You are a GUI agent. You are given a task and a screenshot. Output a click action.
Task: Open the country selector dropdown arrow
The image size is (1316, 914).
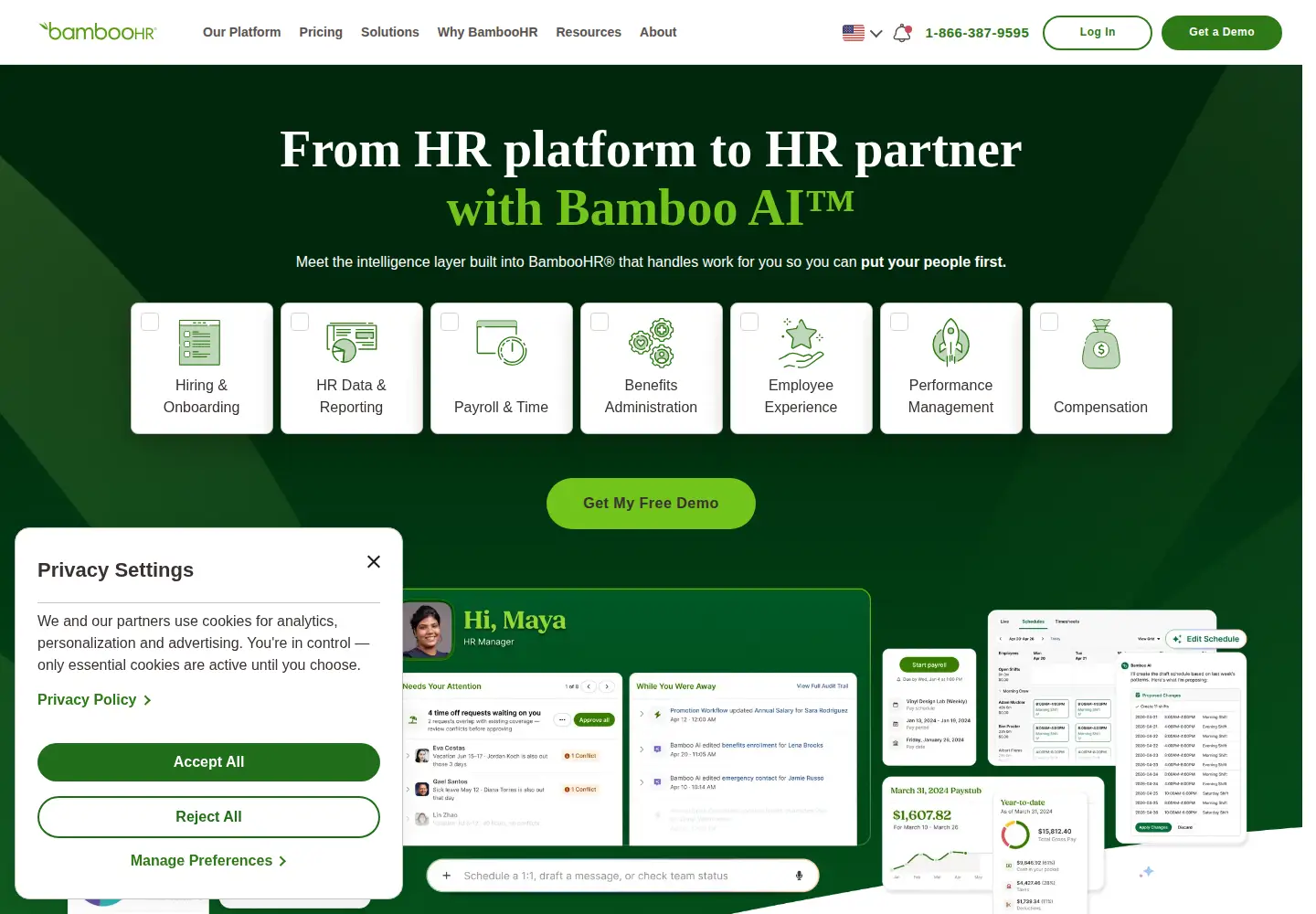coord(876,34)
